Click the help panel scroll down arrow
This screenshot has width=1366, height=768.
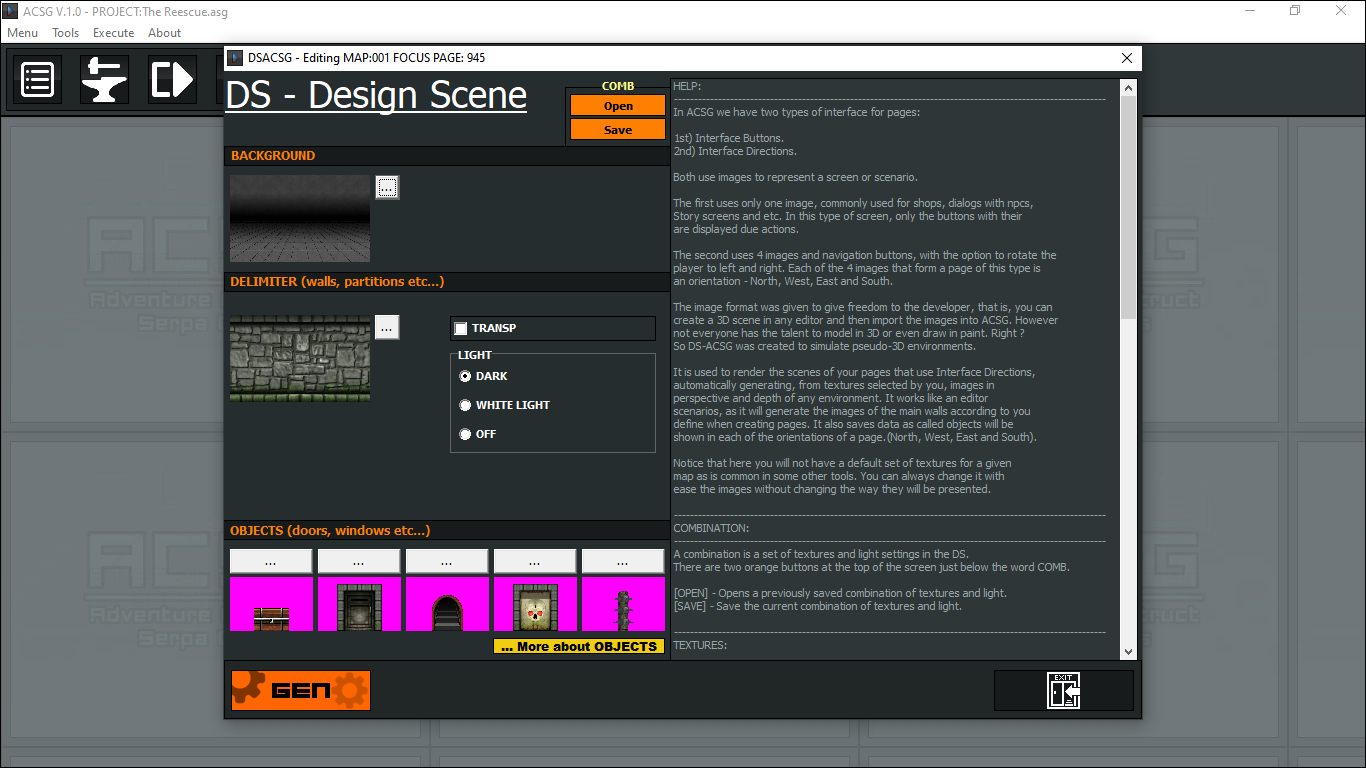tap(1129, 651)
